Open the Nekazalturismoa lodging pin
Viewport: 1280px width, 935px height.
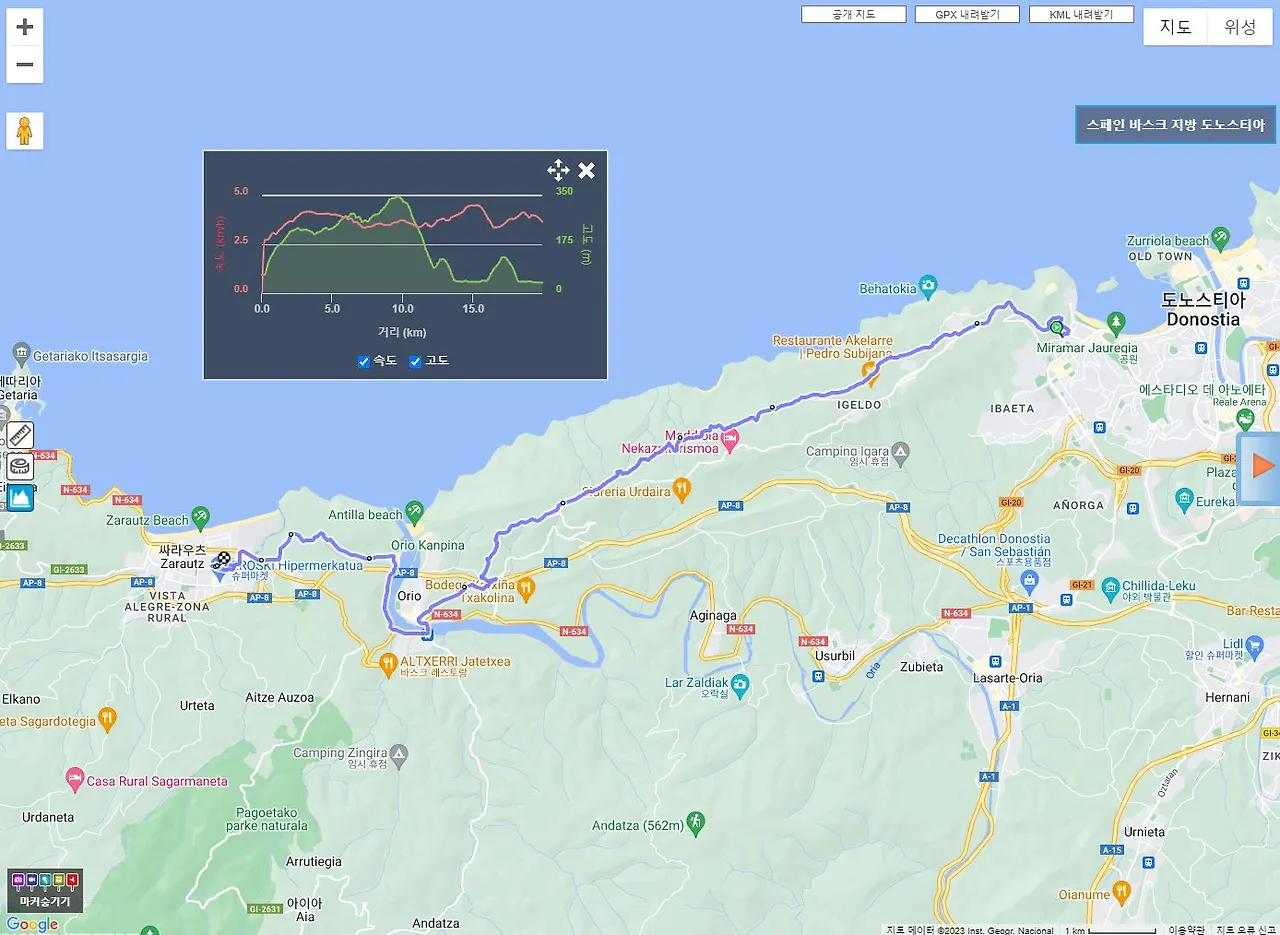pos(731,438)
